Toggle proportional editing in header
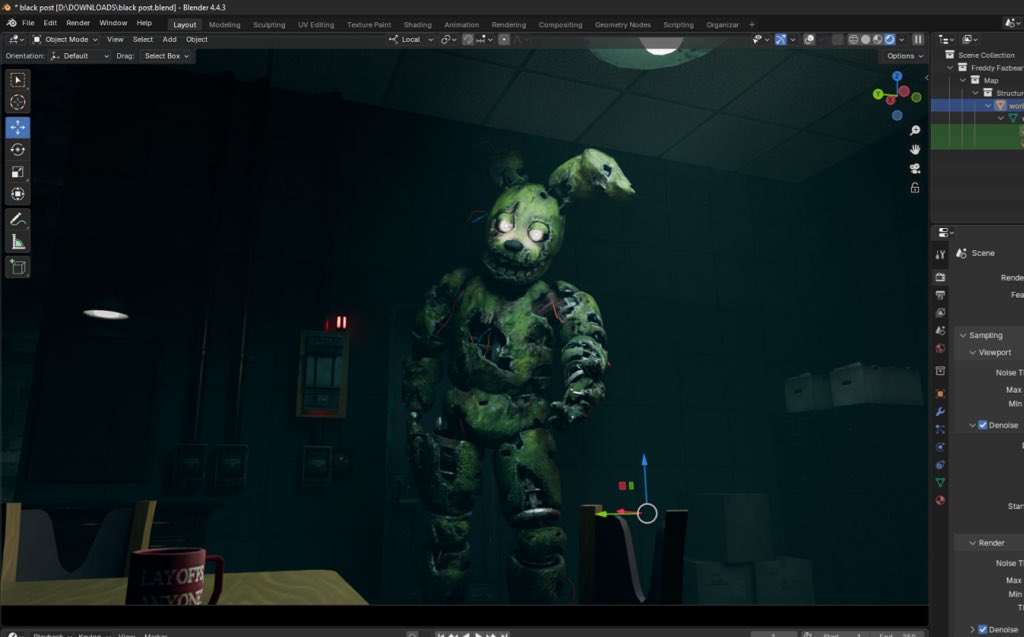The image size is (1024, 637). pos(504,39)
